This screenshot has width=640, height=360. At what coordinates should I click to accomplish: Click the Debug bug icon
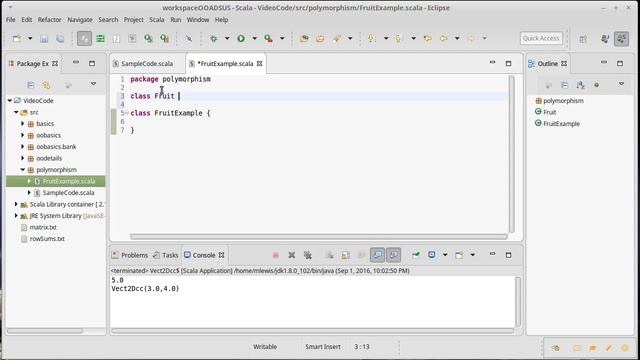point(213,38)
